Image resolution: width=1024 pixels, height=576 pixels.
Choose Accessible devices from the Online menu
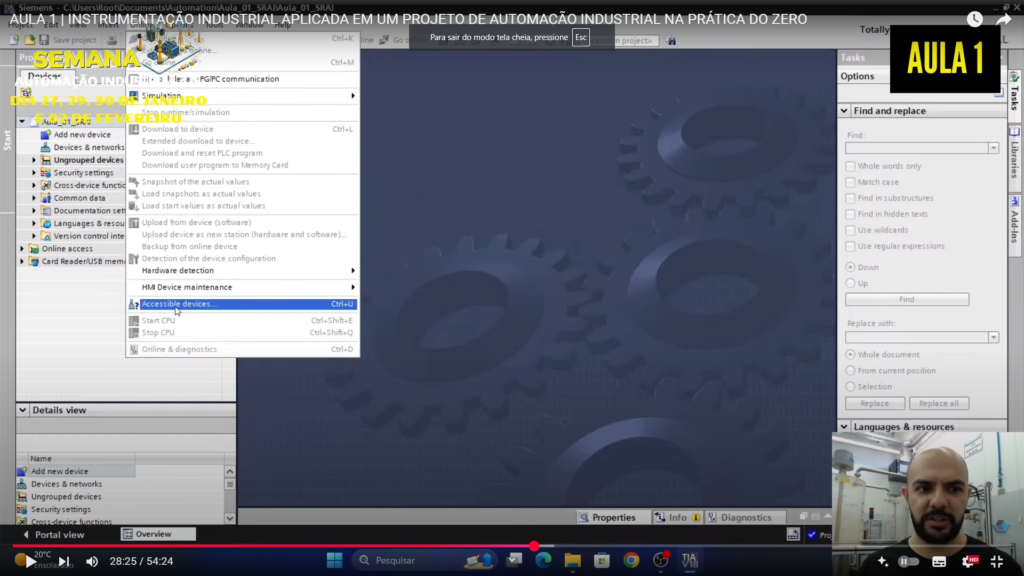(242, 304)
